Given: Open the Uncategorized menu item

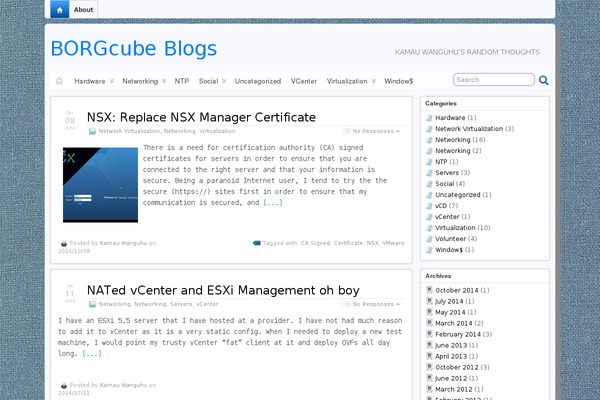Looking at the screenshot, I should point(258,81).
